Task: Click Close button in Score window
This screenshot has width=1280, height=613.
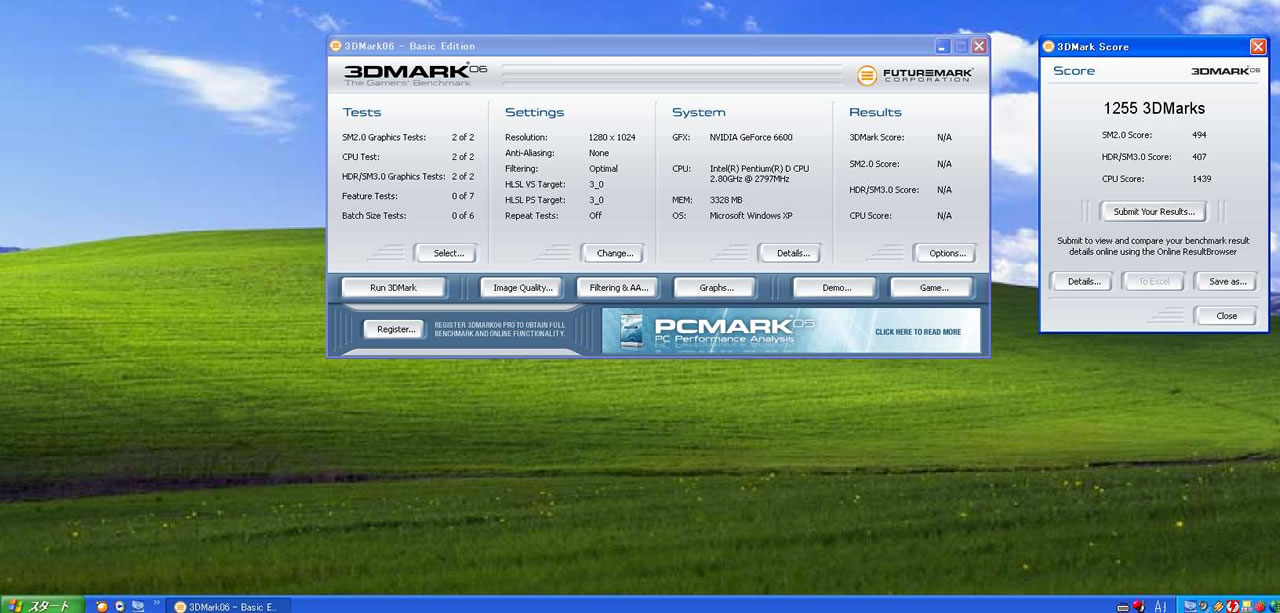Action: pos(1227,316)
